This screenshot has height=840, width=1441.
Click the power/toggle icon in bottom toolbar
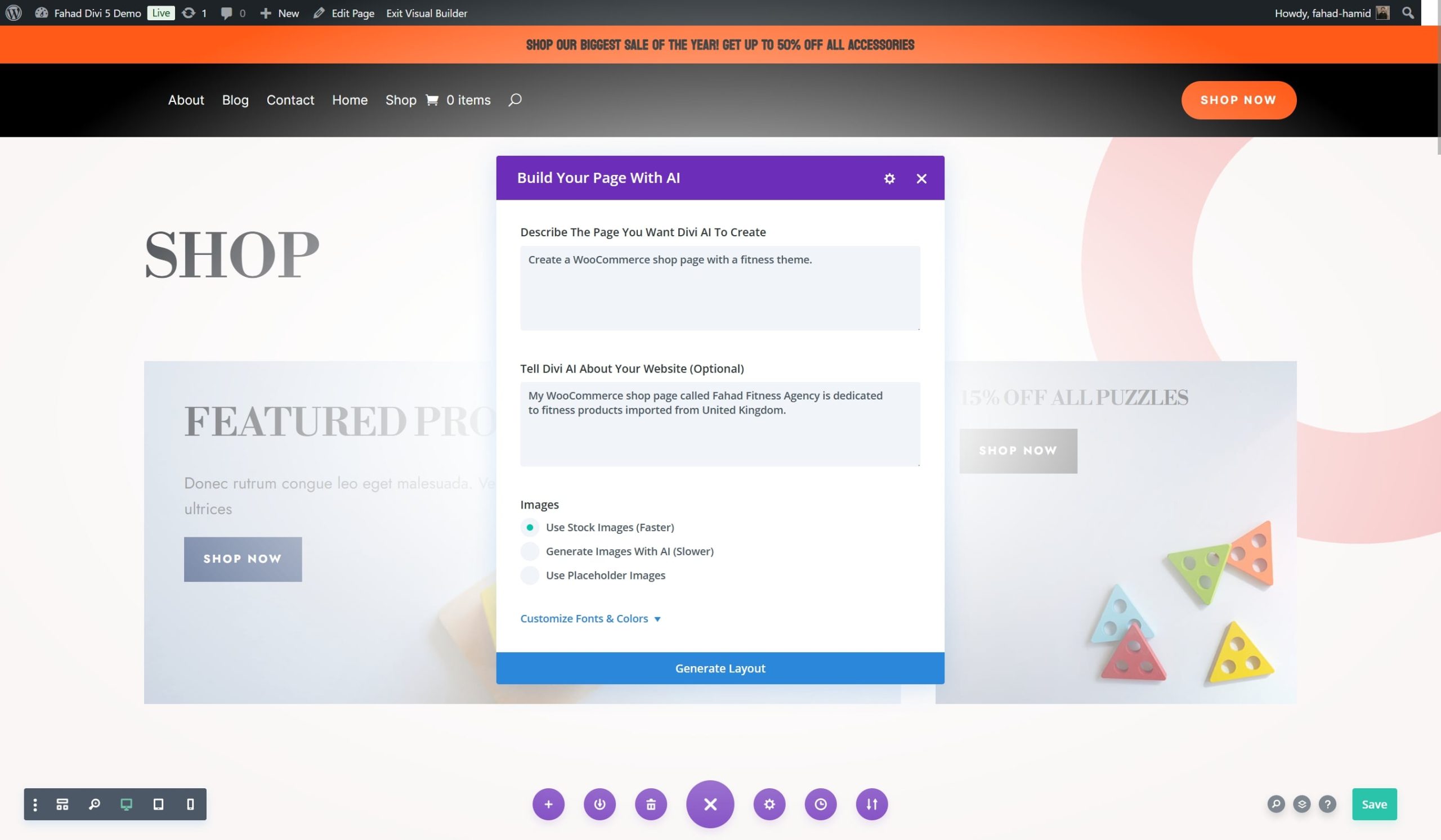(599, 804)
